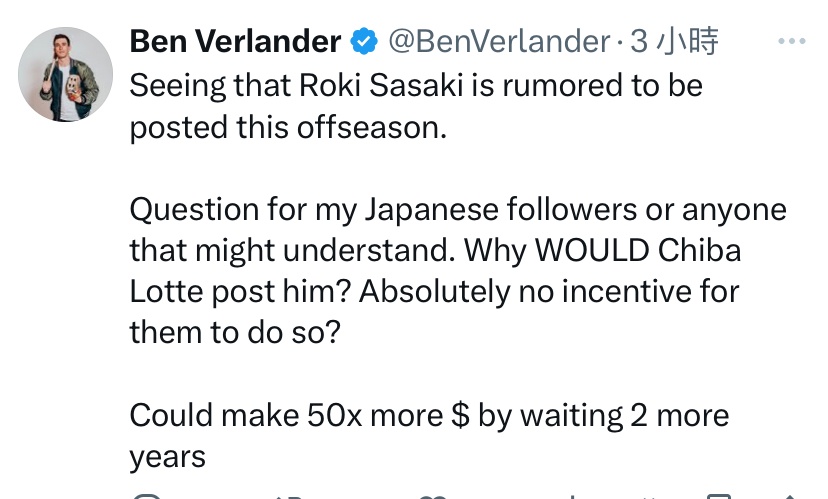The height and width of the screenshot is (499, 828).
Task: Bookmark the tweet using the bookmark icon
Action: coord(722,496)
